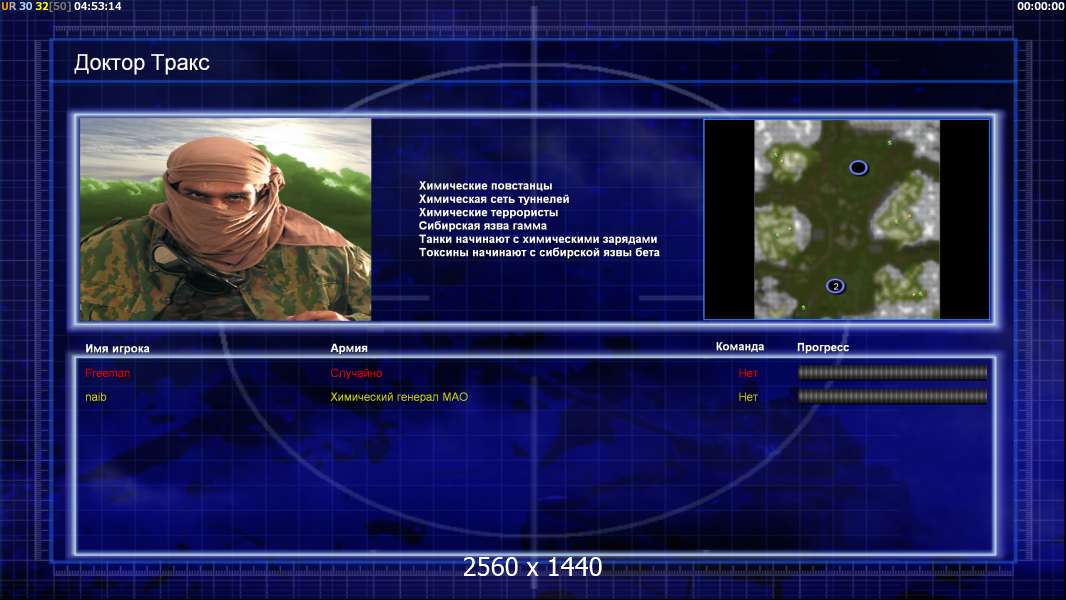The width and height of the screenshot is (1066, 600).
Task: Click the 04:53:14 clock in top bar
Action: click(98, 6)
